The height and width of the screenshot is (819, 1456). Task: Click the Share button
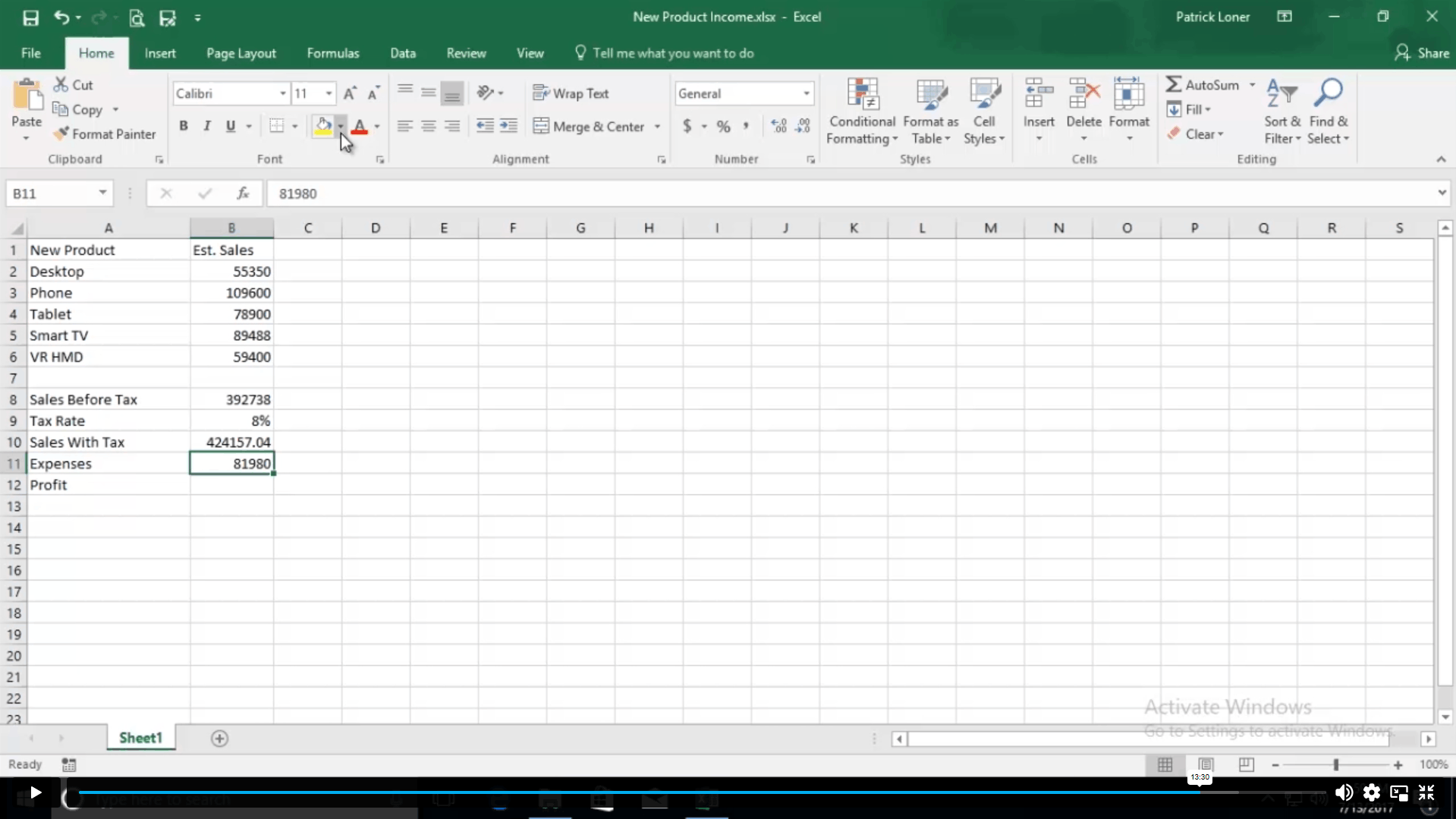coord(1421,53)
